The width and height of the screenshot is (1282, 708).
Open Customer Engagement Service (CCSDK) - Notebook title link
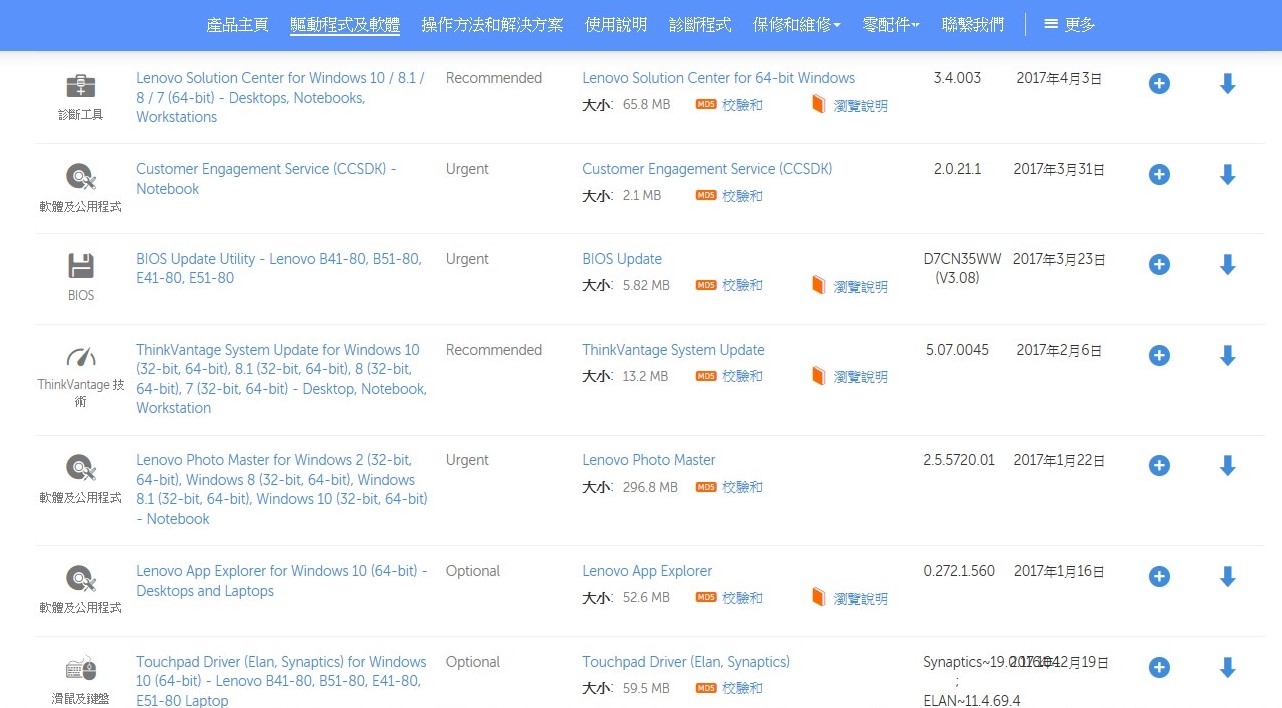click(x=266, y=179)
